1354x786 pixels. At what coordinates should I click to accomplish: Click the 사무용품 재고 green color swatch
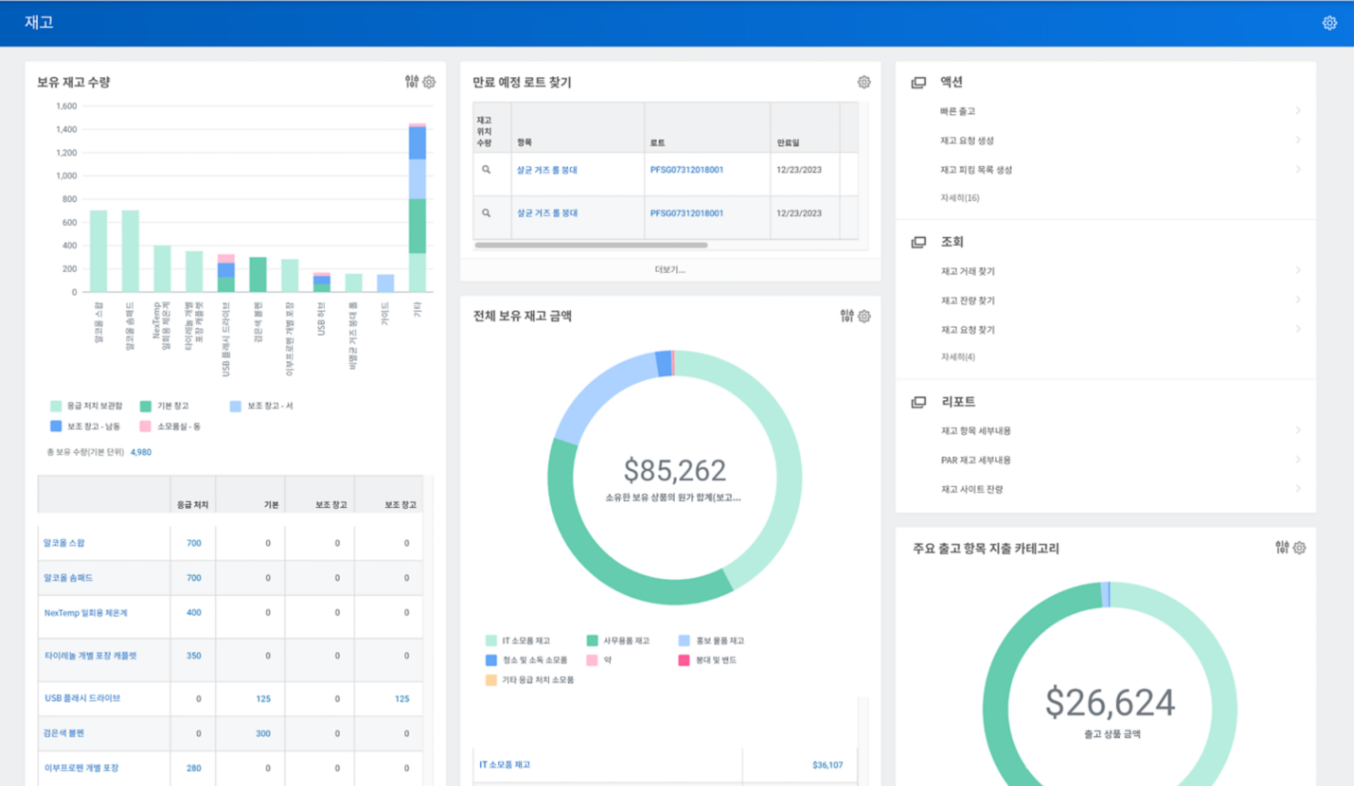pyautogui.click(x=592, y=640)
